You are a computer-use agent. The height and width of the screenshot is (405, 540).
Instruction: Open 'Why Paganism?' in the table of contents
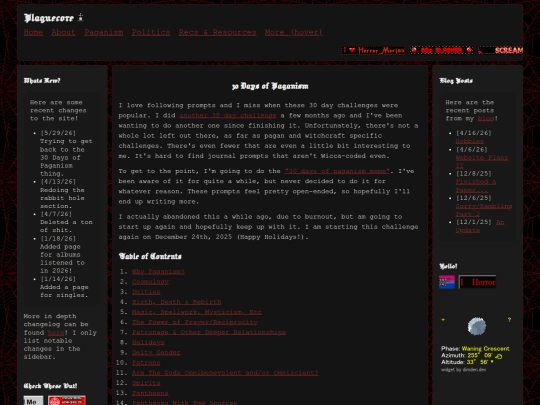coord(158,272)
